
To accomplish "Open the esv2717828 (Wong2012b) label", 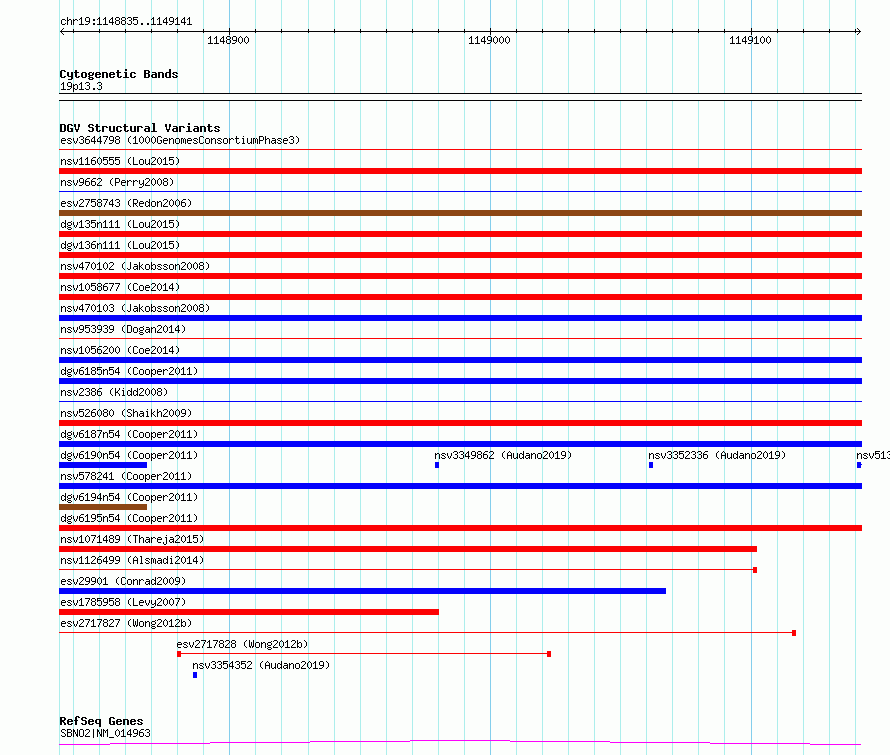I will 242,644.
